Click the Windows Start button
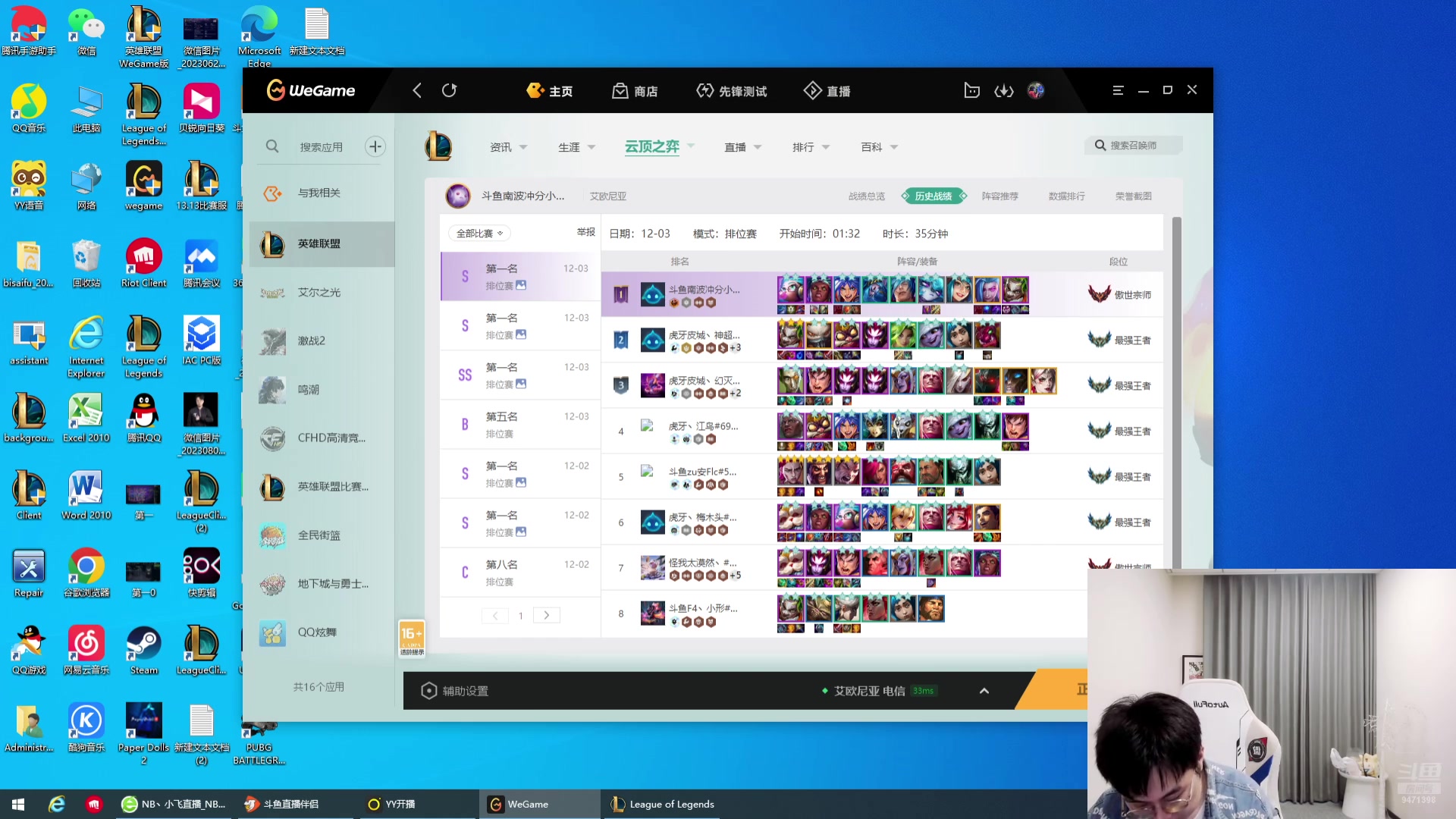The height and width of the screenshot is (819, 1456). click(x=18, y=804)
